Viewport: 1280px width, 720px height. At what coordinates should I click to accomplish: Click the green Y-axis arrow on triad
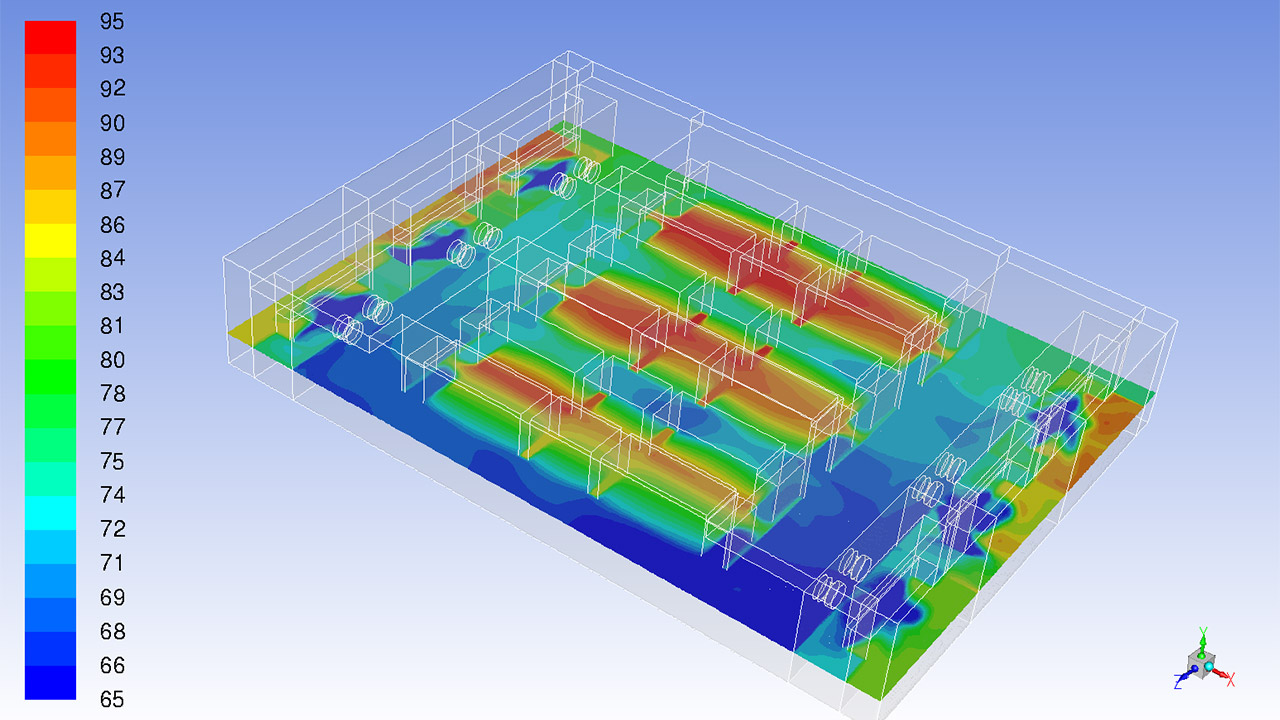(x=1202, y=641)
